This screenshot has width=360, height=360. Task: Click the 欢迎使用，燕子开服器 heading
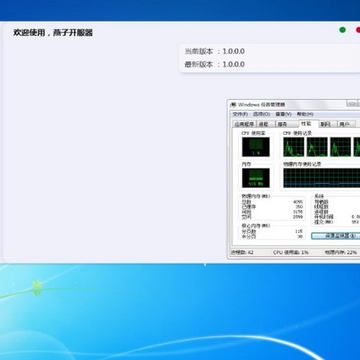pos(53,33)
